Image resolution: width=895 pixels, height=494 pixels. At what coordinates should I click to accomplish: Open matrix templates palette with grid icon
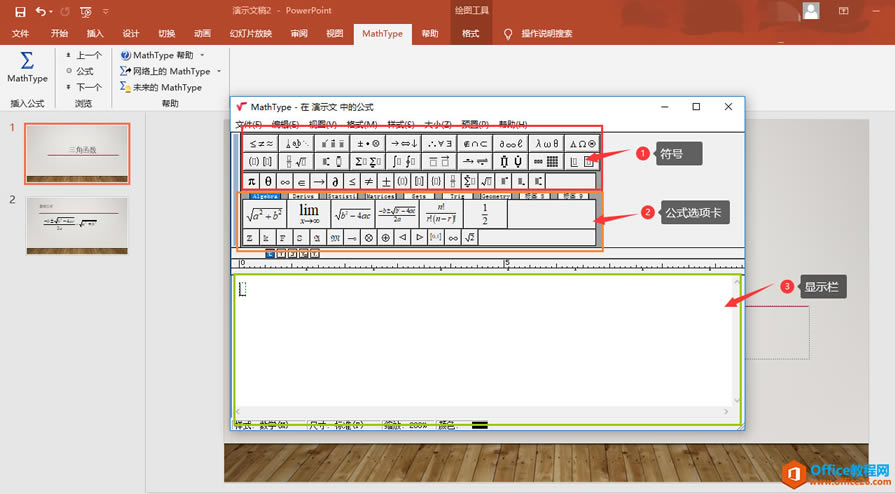[x=547, y=162]
